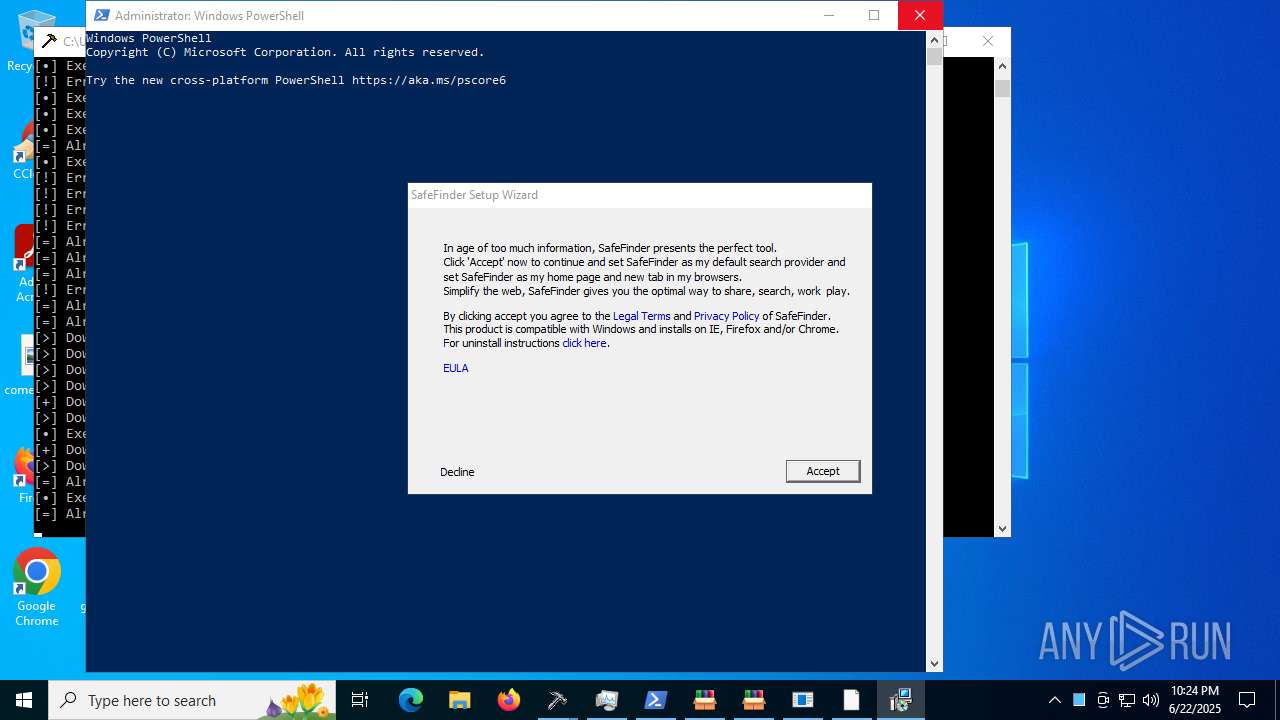Switch to PowerShell taskbar icon
The image size is (1280, 720).
click(655, 700)
